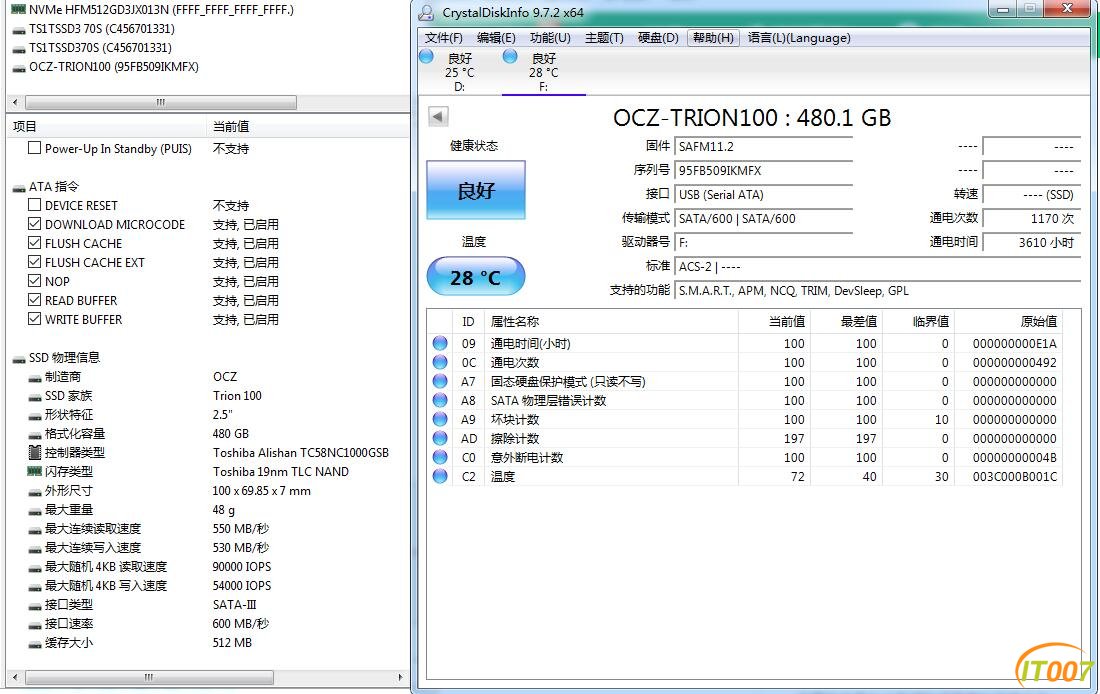The height and width of the screenshot is (694, 1100).
Task: Click the 最大重量 row icon
Action: click(34, 510)
